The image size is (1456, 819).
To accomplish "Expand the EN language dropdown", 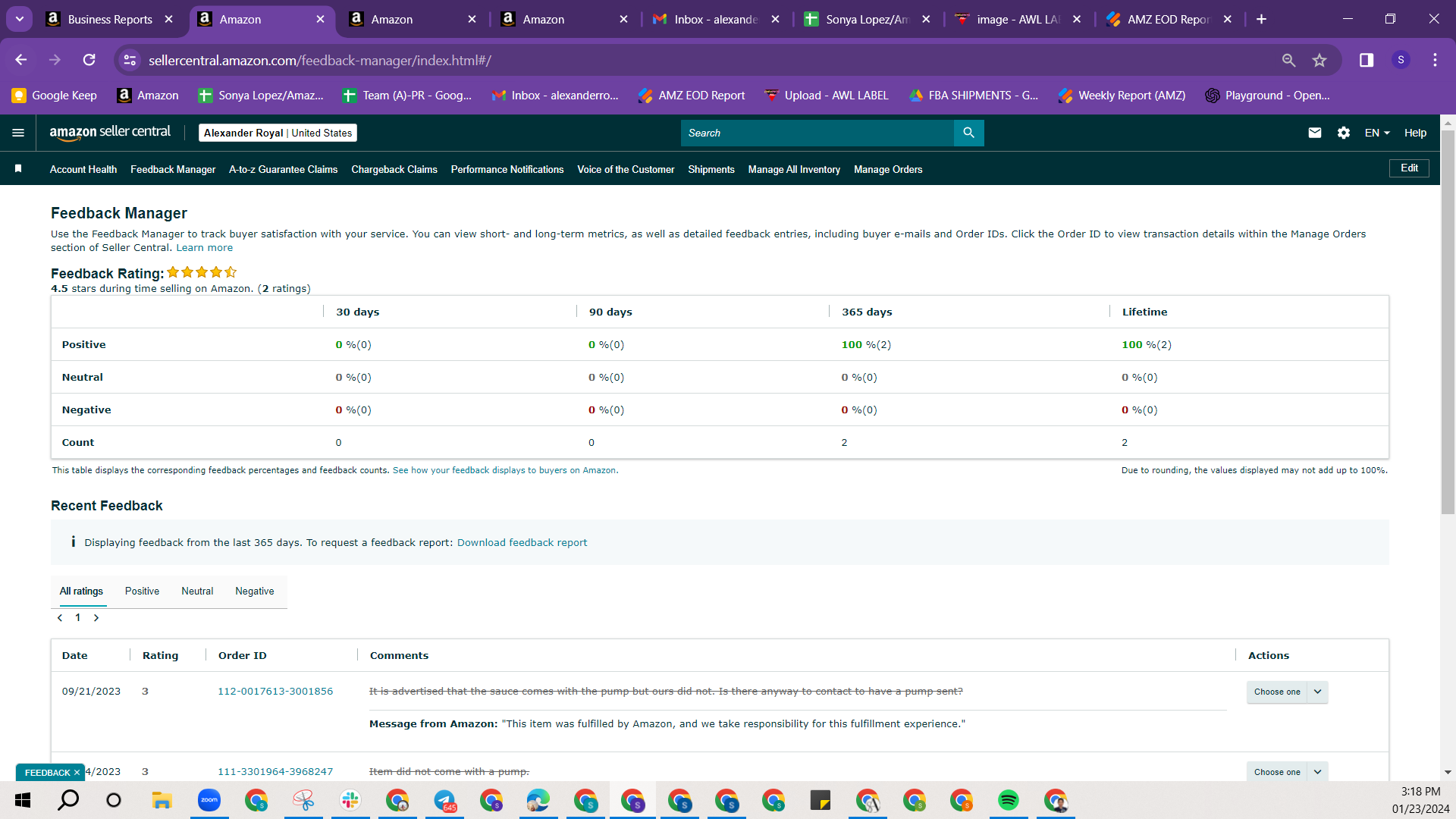I will [1377, 133].
